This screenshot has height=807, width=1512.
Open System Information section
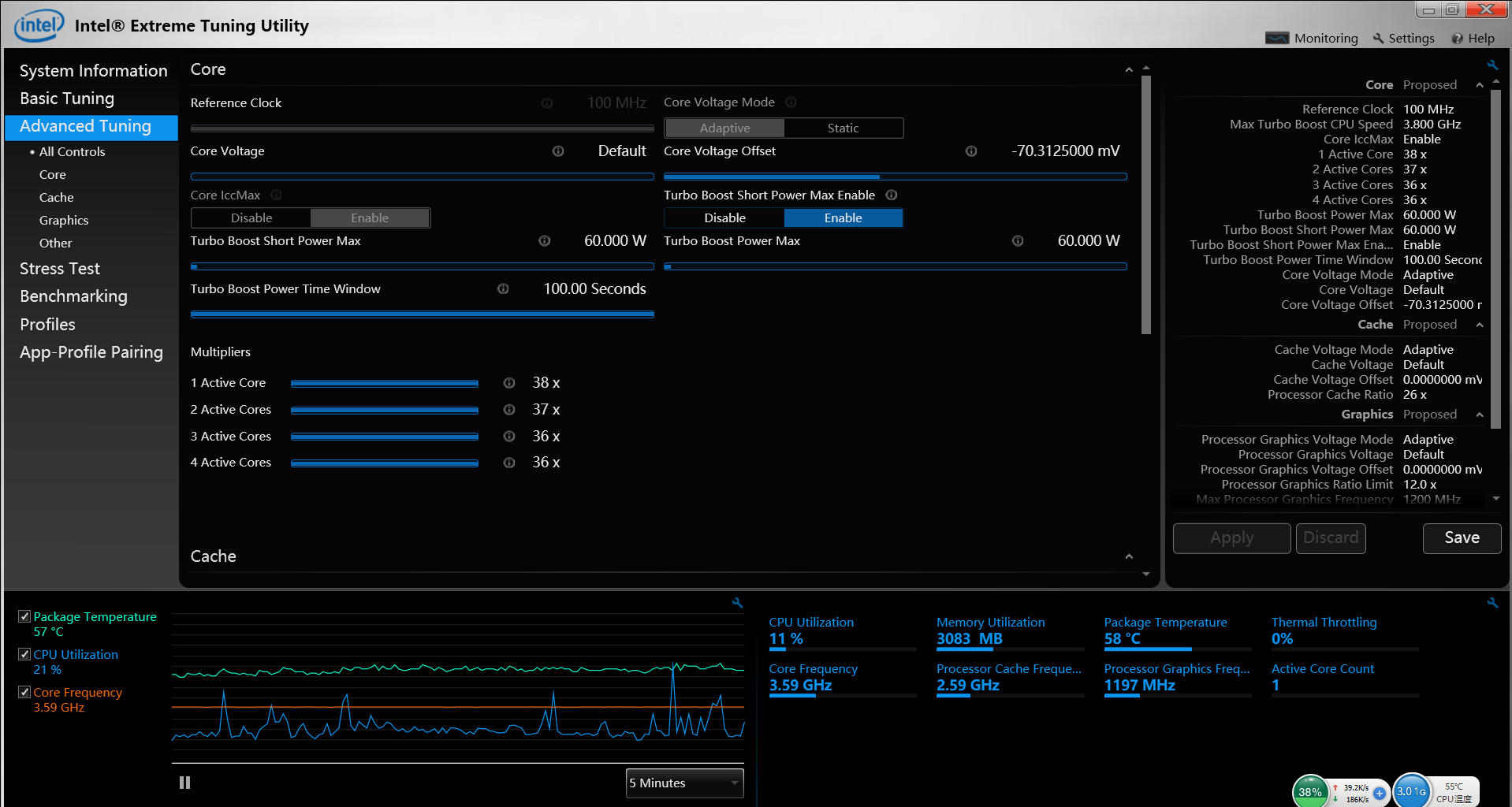pos(93,71)
